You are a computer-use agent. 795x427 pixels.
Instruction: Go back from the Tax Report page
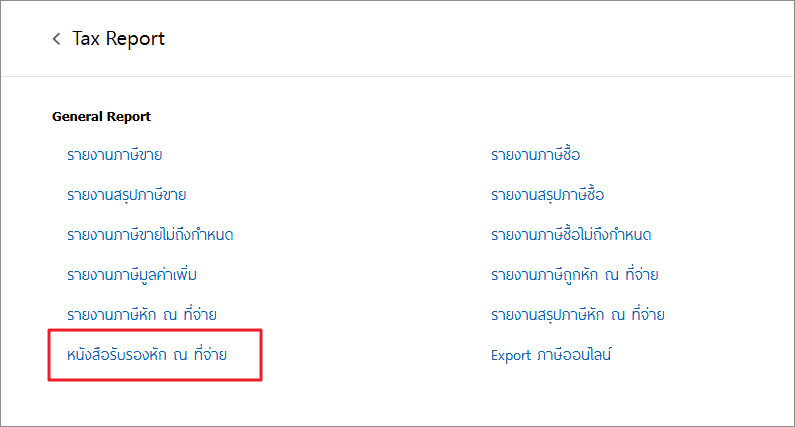click(56, 39)
